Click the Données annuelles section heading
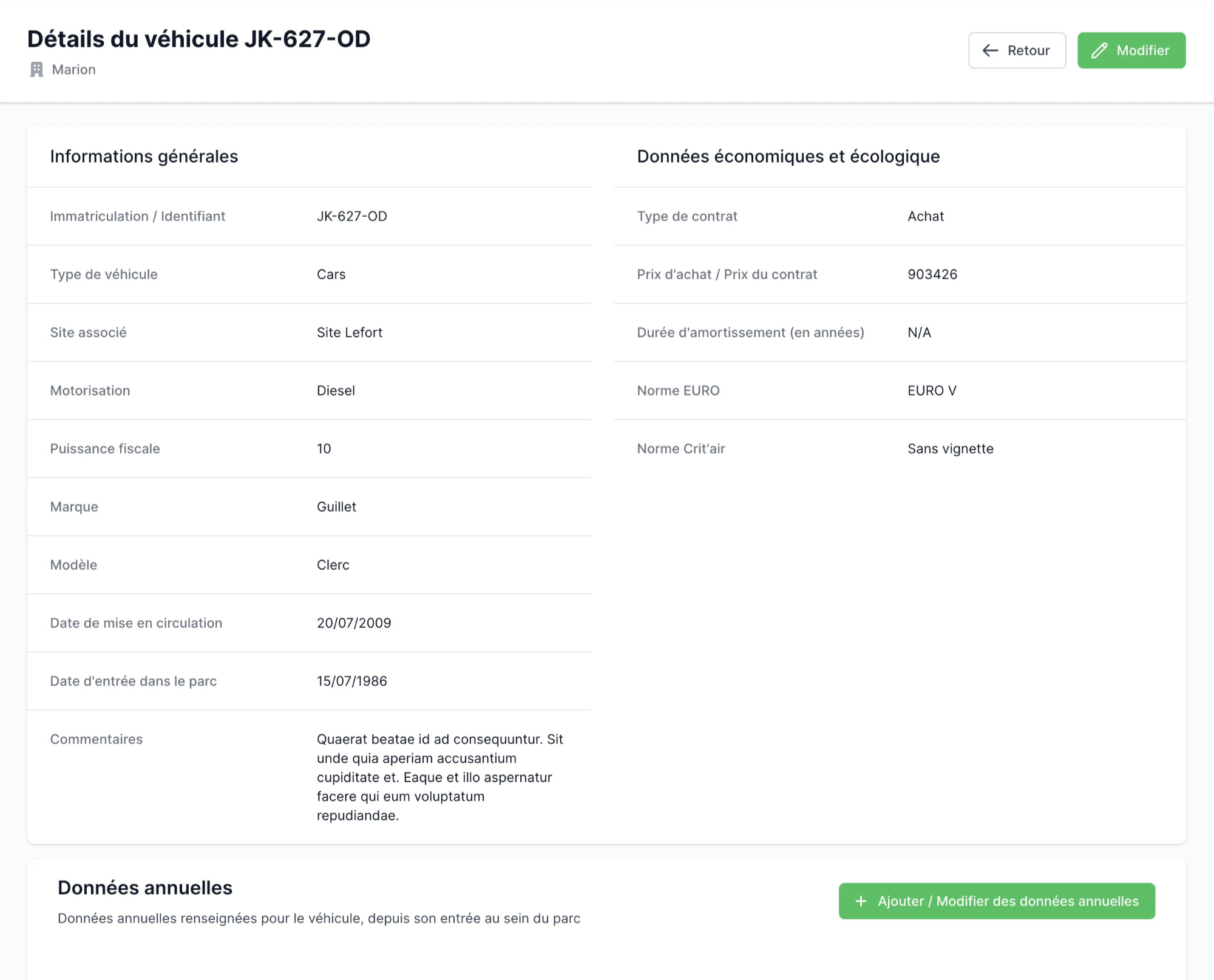The image size is (1214, 980). [145, 888]
